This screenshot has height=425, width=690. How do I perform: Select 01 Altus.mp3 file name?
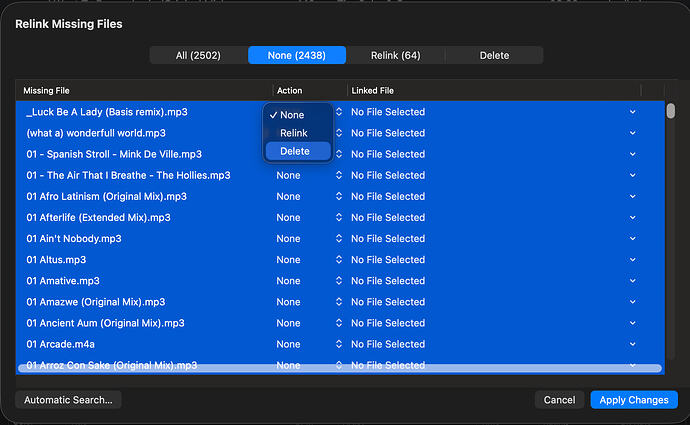pos(56,260)
